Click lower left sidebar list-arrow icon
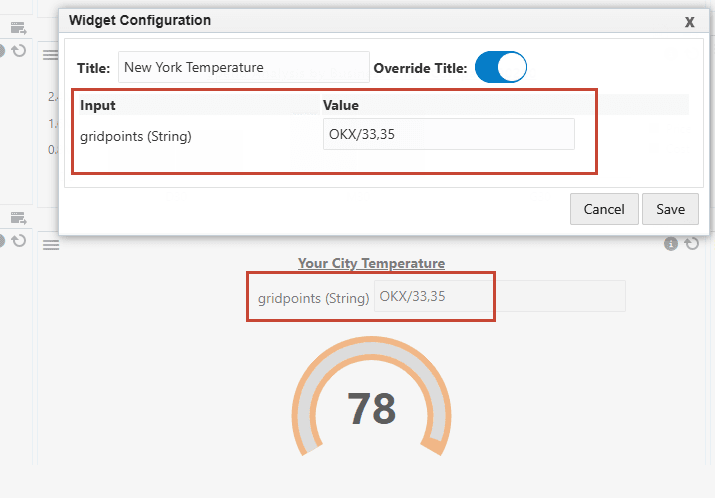This screenshot has height=498, width=715. [x=19, y=218]
